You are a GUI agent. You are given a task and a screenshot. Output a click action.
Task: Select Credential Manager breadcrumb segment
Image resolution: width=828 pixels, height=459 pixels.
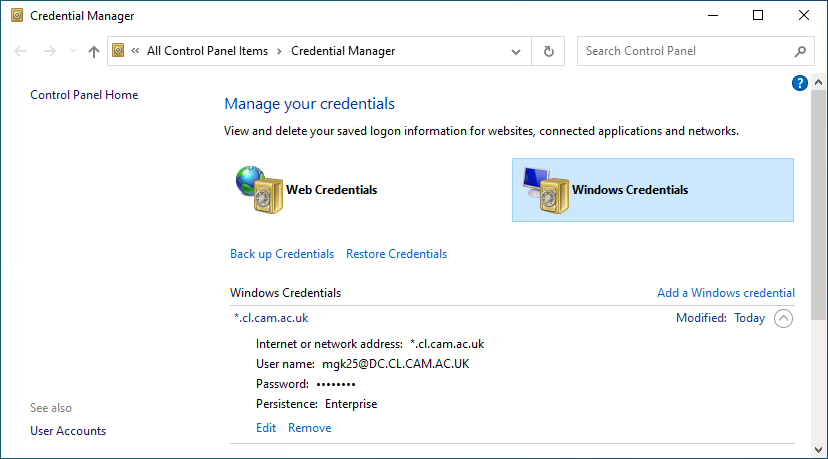pos(343,51)
